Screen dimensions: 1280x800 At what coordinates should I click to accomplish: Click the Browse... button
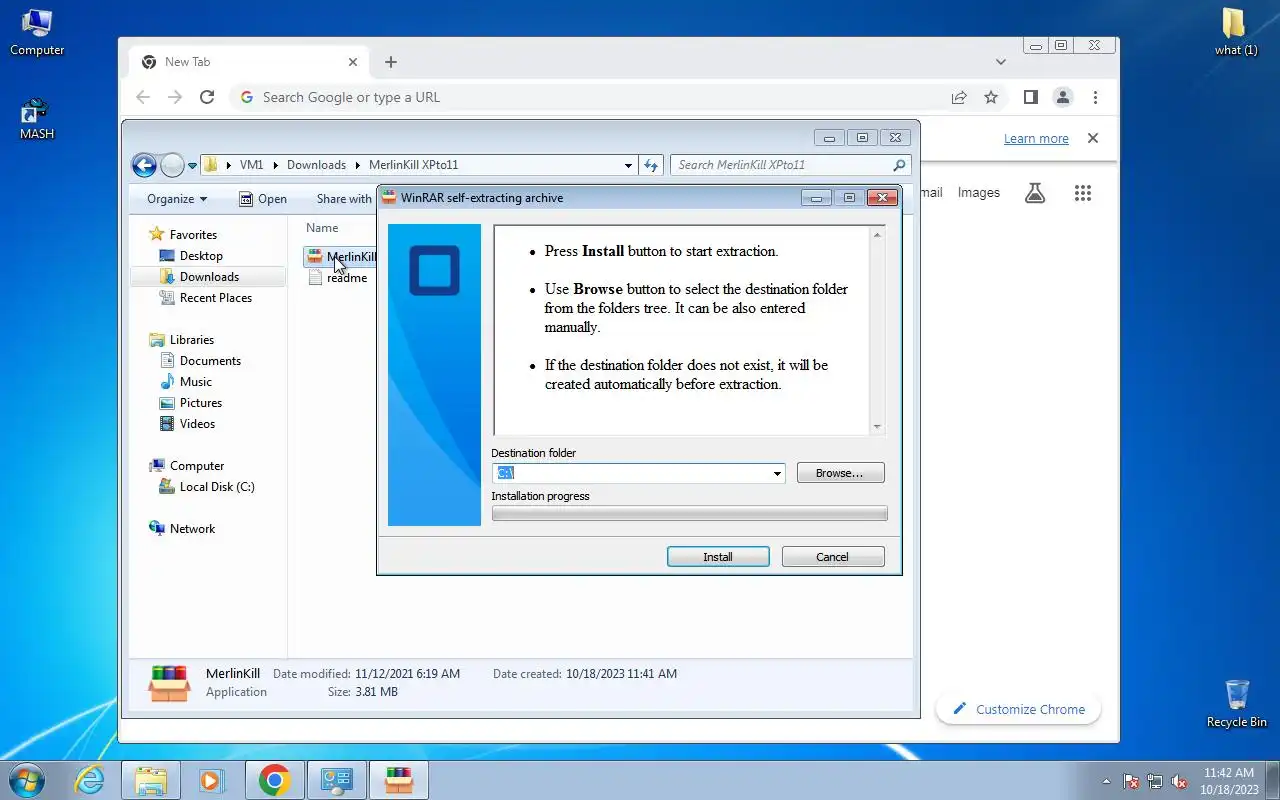coord(840,473)
